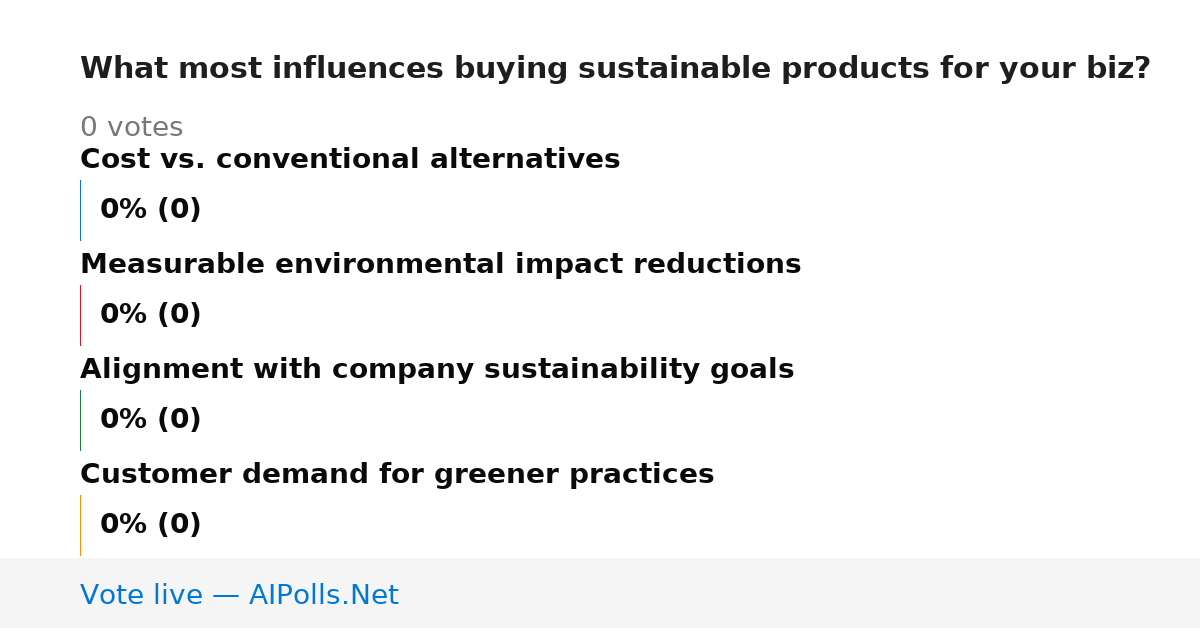Screen dimensions: 1200x628
Task: Click the word 'AIPolls.Net' in footer
Action: [x=324, y=596]
